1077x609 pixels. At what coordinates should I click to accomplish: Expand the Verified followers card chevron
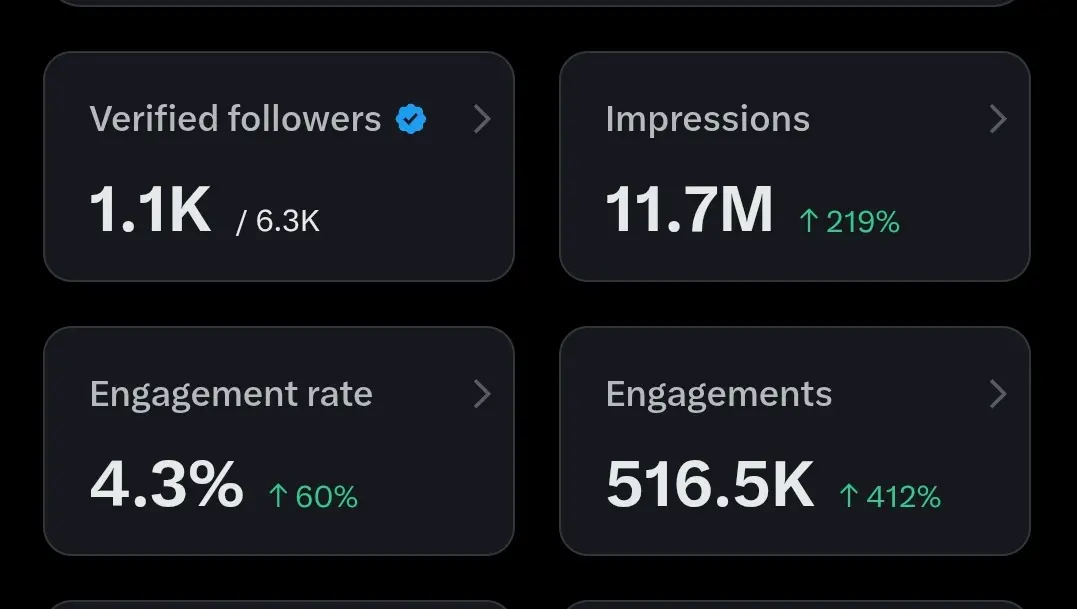click(x=482, y=119)
